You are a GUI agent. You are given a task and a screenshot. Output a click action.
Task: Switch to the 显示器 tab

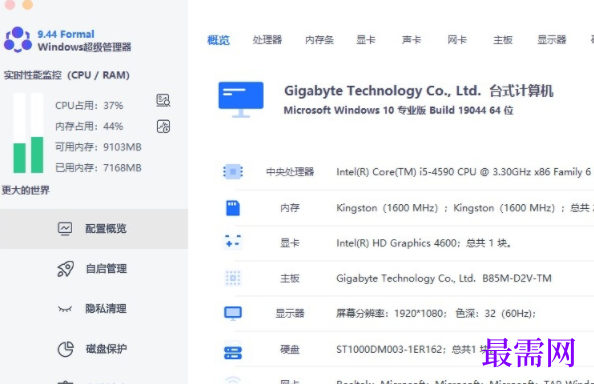point(552,40)
